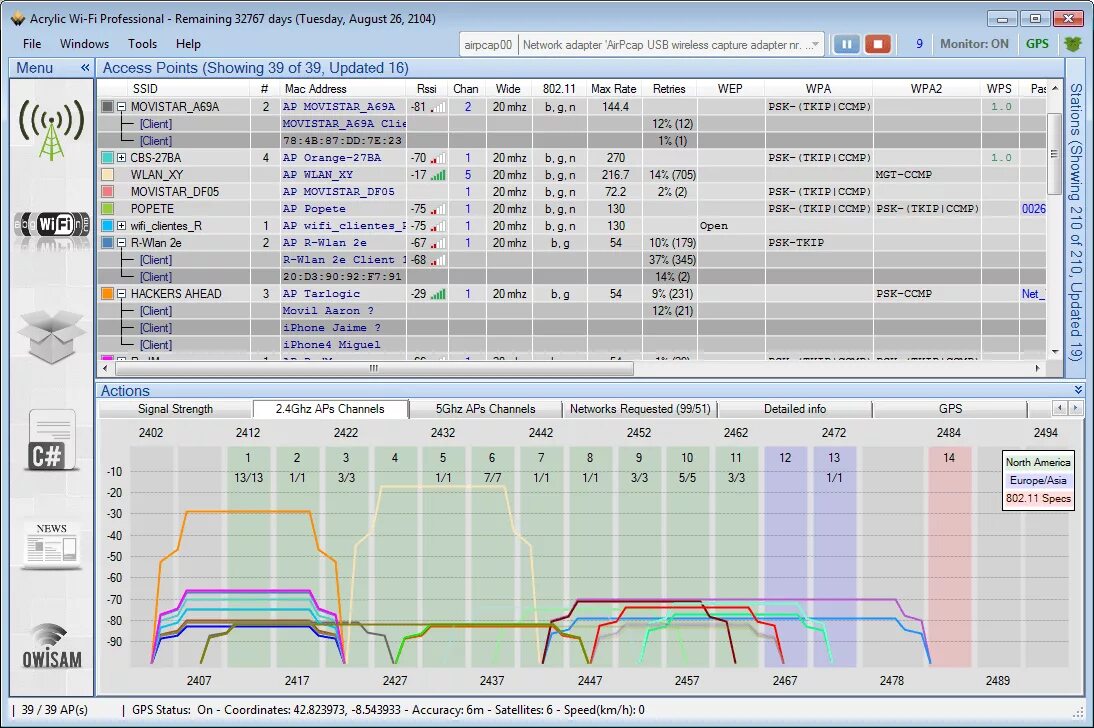Click the Acrylic app icon in title bar
This screenshot has height=728, width=1094.
tap(17, 19)
